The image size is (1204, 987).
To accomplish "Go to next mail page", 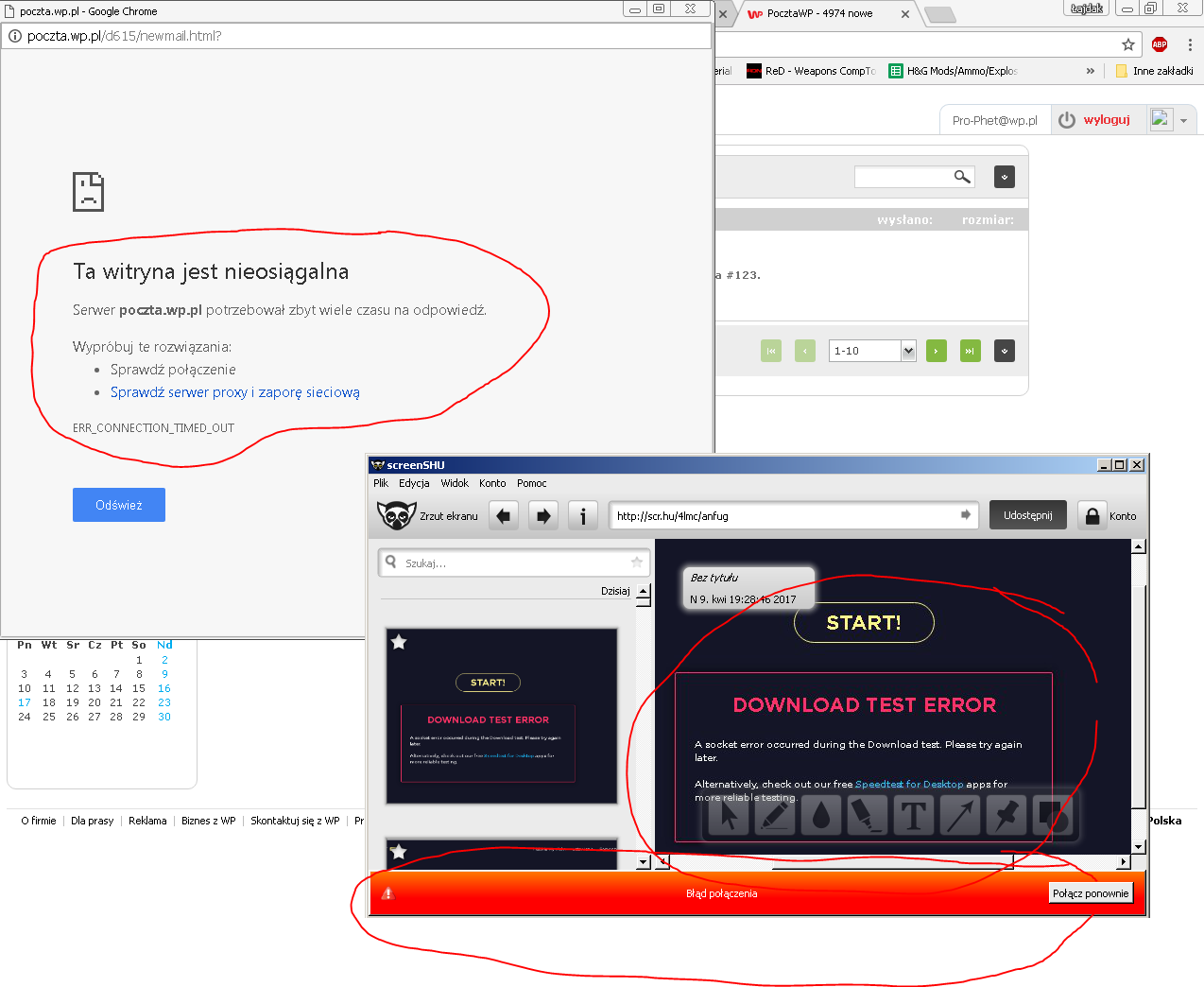I will 937,351.
